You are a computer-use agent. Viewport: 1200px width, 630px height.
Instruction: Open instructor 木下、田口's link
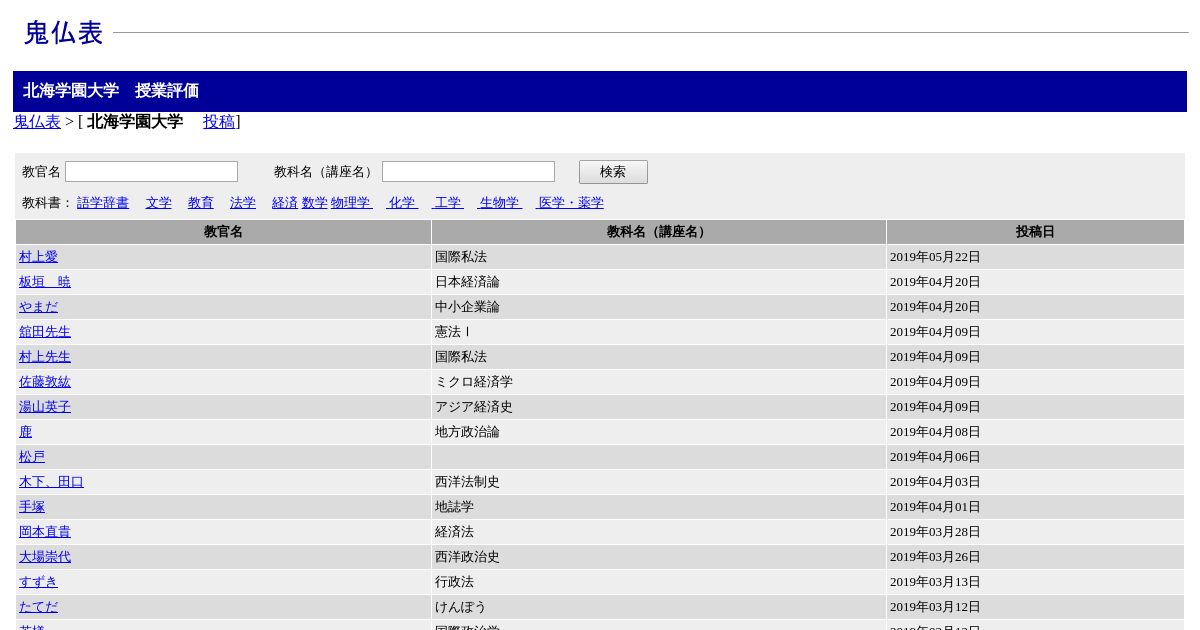(x=51, y=482)
